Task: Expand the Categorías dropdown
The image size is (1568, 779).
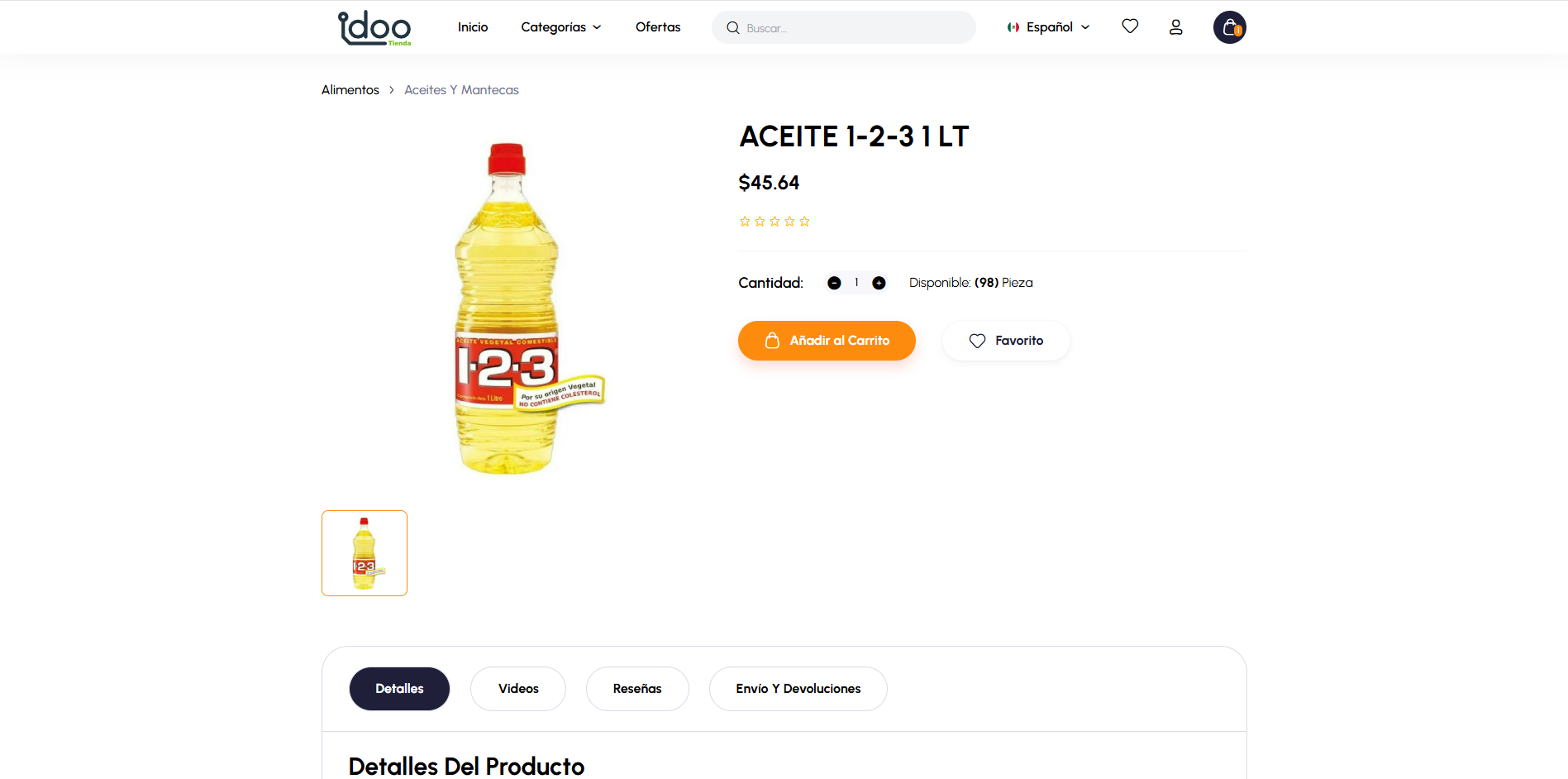Action: coord(561,27)
